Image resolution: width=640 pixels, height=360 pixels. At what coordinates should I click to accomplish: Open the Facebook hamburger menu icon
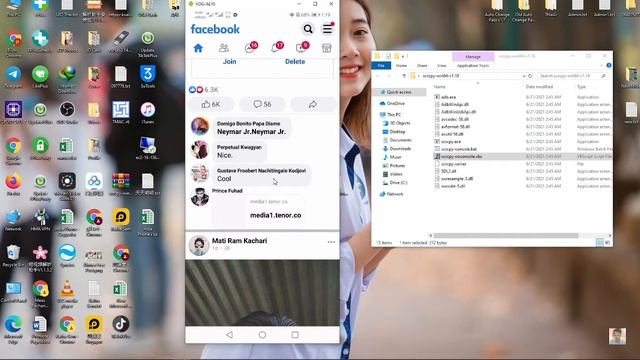coord(327,29)
